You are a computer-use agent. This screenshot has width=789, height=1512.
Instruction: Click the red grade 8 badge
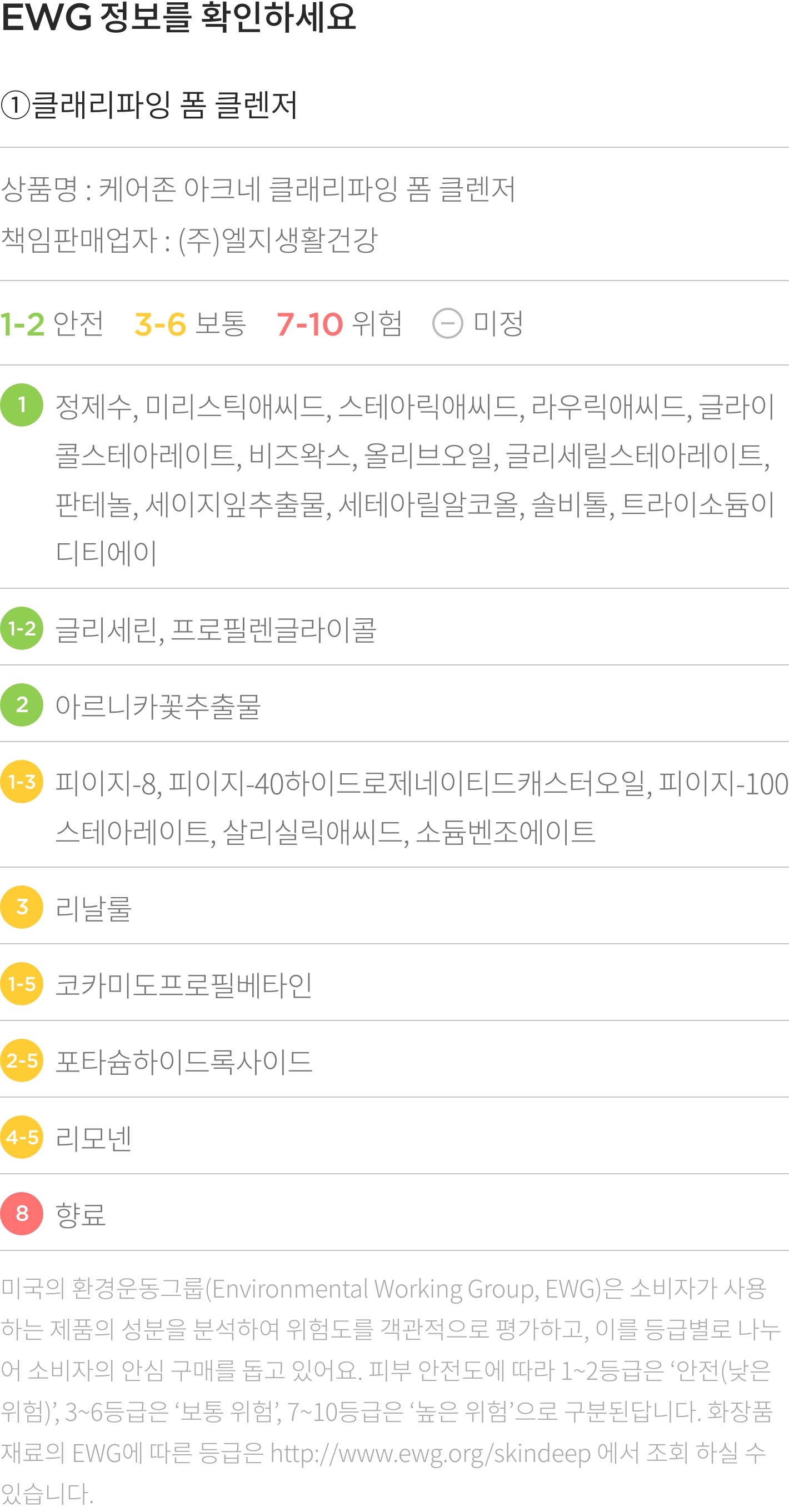pyautogui.click(x=22, y=1214)
